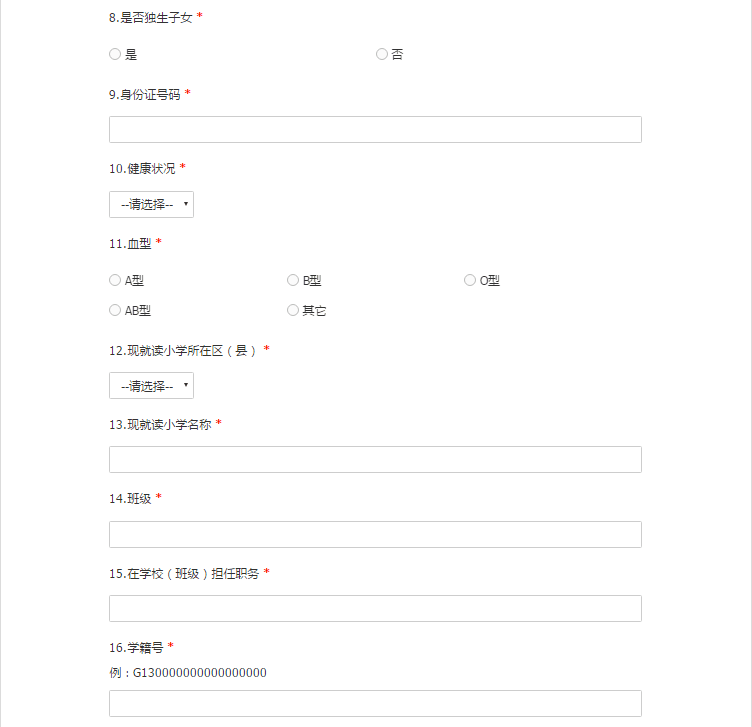Focus the 在学校（班级）担任职务 text field
The width and height of the screenshot is (752, 727).
pos(375,609)
